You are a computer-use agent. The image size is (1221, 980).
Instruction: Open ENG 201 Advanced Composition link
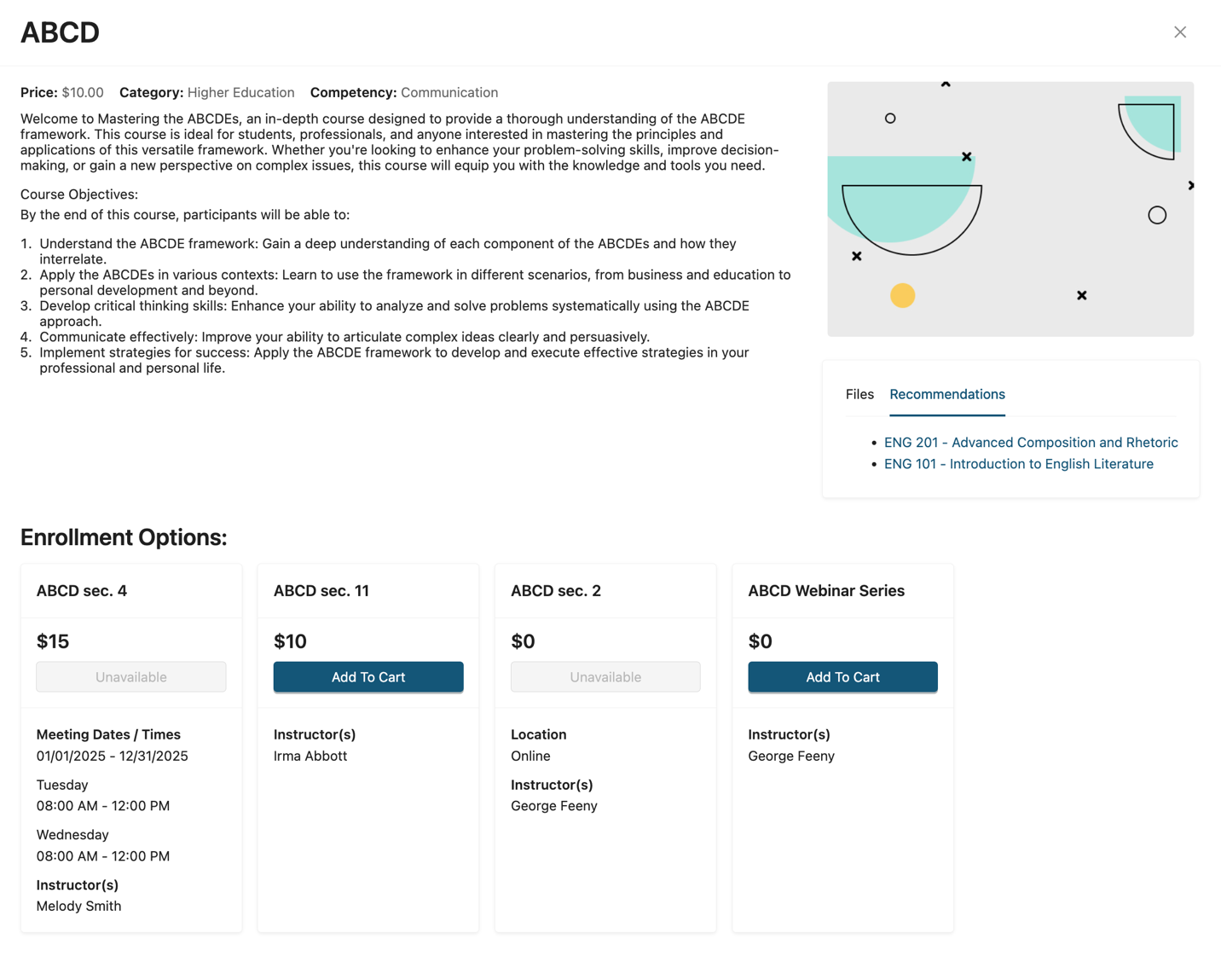tap(1030, 442)
